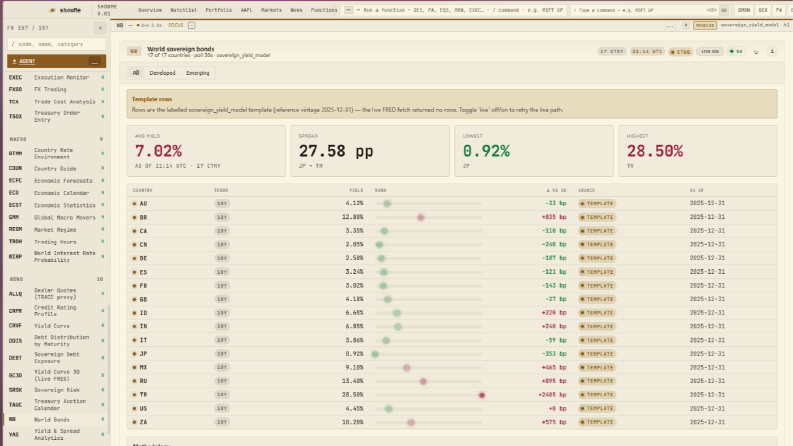
Task: Click the DEX shortcut button
Action: 763,10
